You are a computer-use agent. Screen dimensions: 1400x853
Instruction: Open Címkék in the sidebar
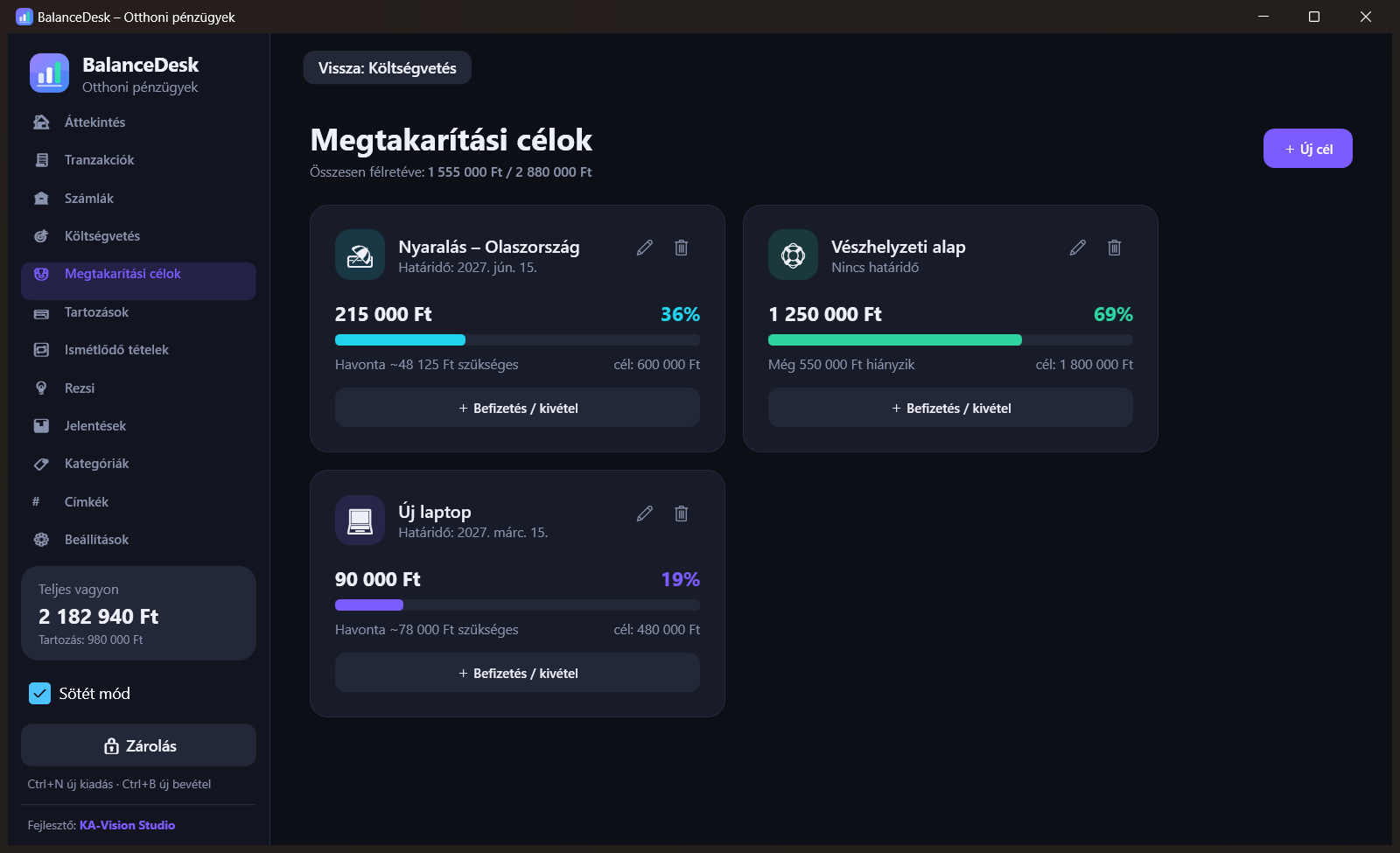tap(138, 502)
